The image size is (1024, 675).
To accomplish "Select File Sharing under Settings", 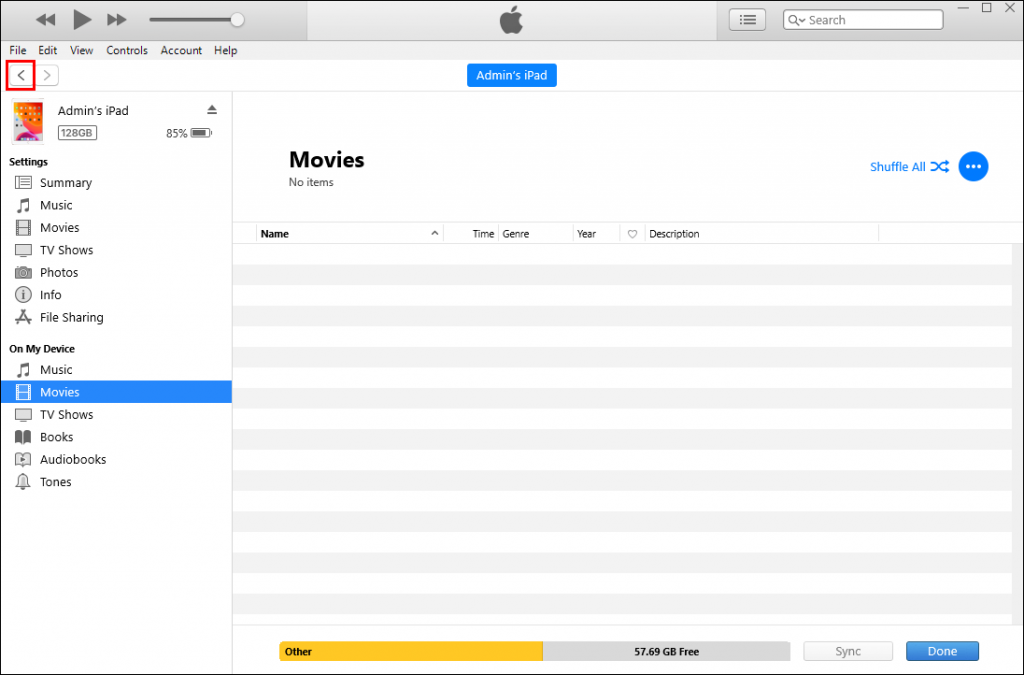I will [x=116, y=317].
